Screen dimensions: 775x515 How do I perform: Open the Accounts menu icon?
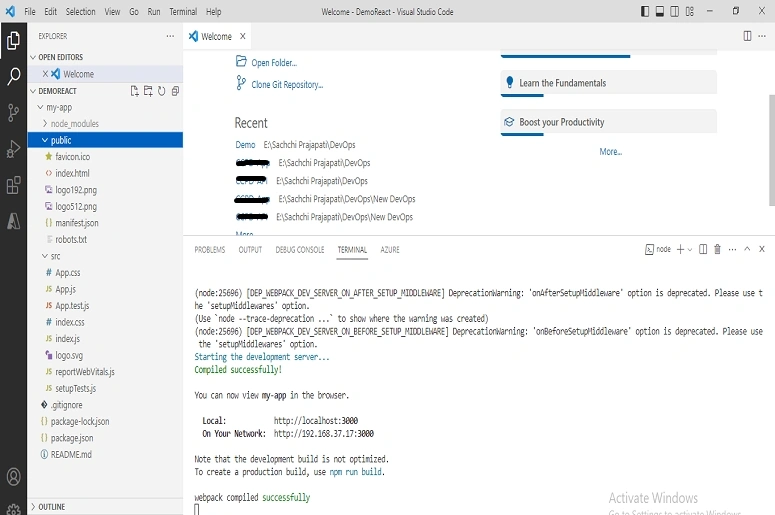[13, 476]
